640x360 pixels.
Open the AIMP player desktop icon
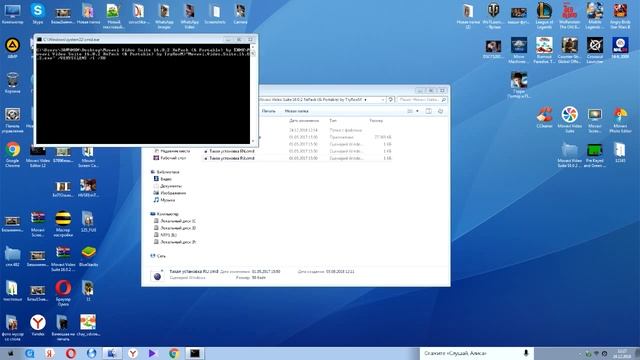click(x=12, y=48)
